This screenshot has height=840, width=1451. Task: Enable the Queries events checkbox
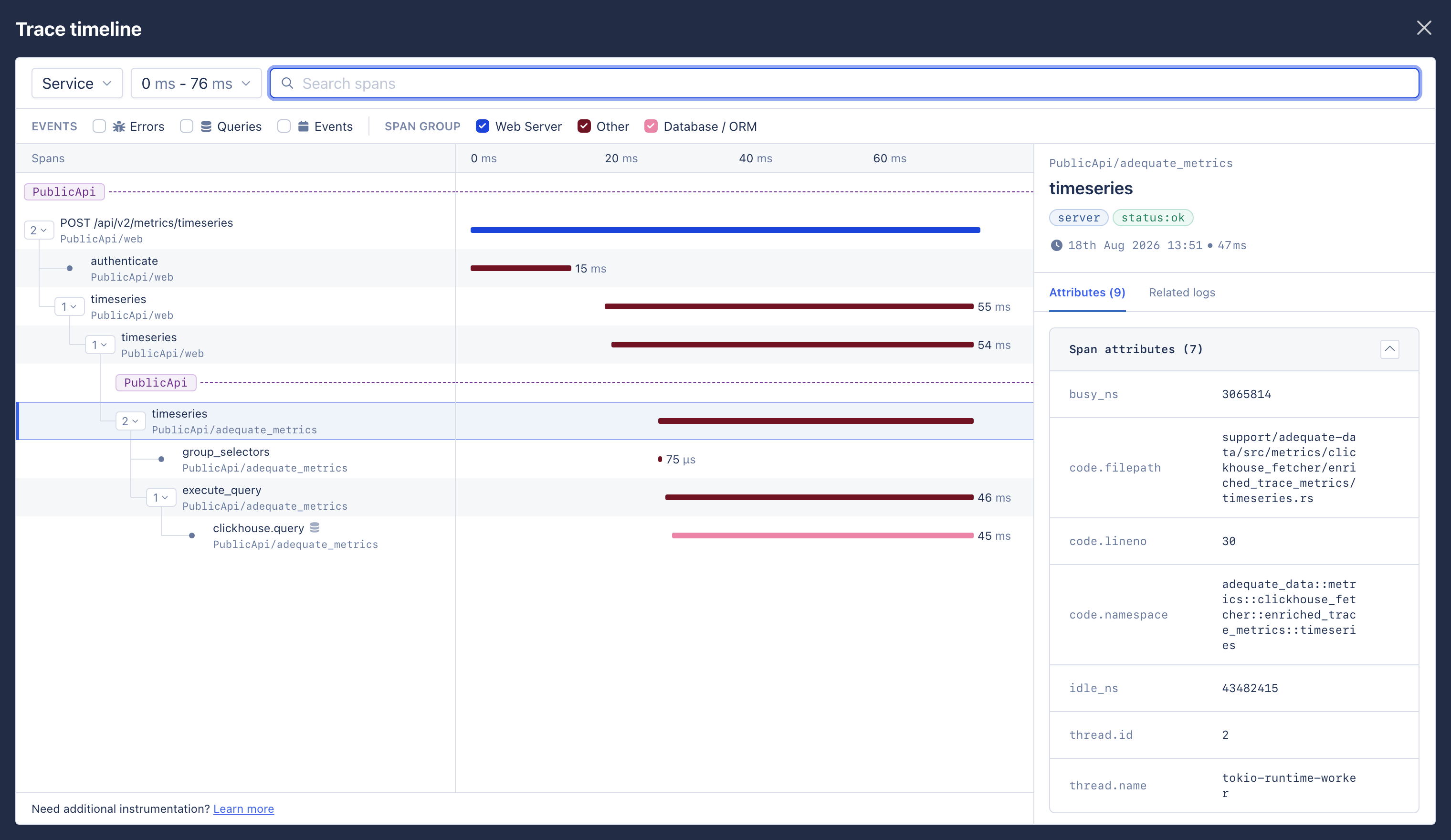[186, 126]
